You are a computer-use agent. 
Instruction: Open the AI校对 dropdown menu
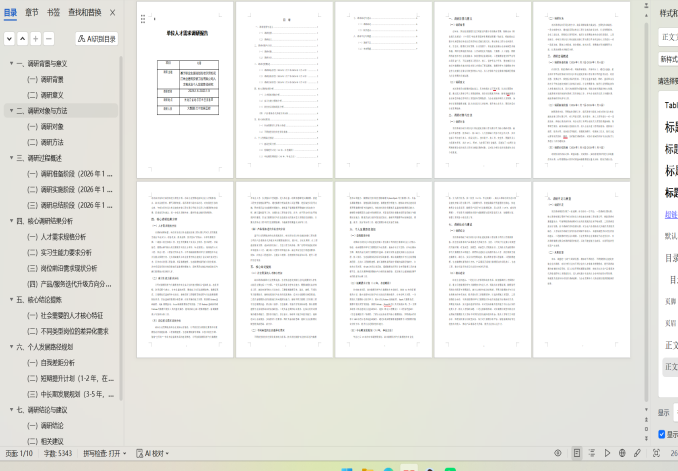[153, 453]
